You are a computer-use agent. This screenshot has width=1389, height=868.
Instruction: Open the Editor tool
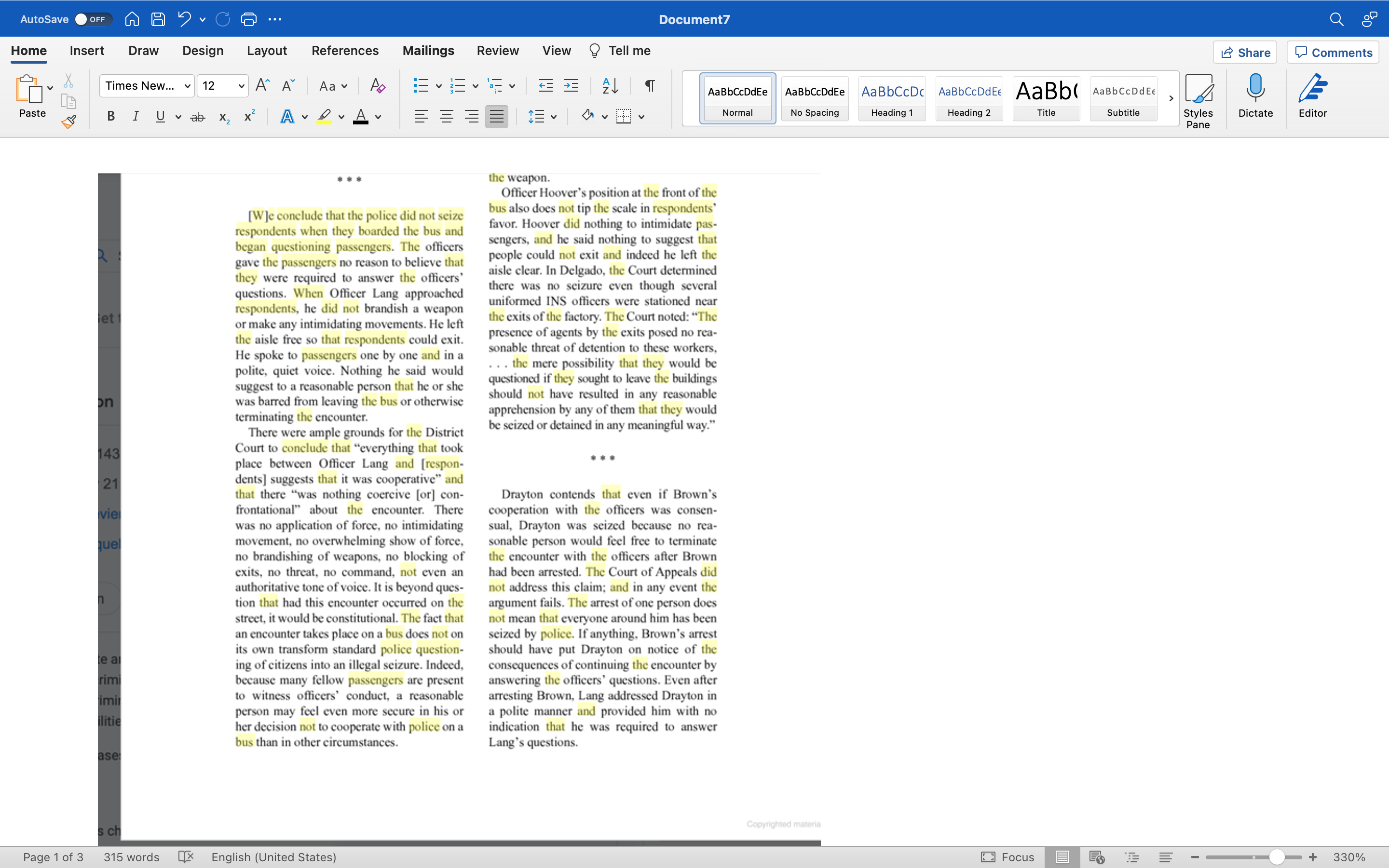point(1313,96)
